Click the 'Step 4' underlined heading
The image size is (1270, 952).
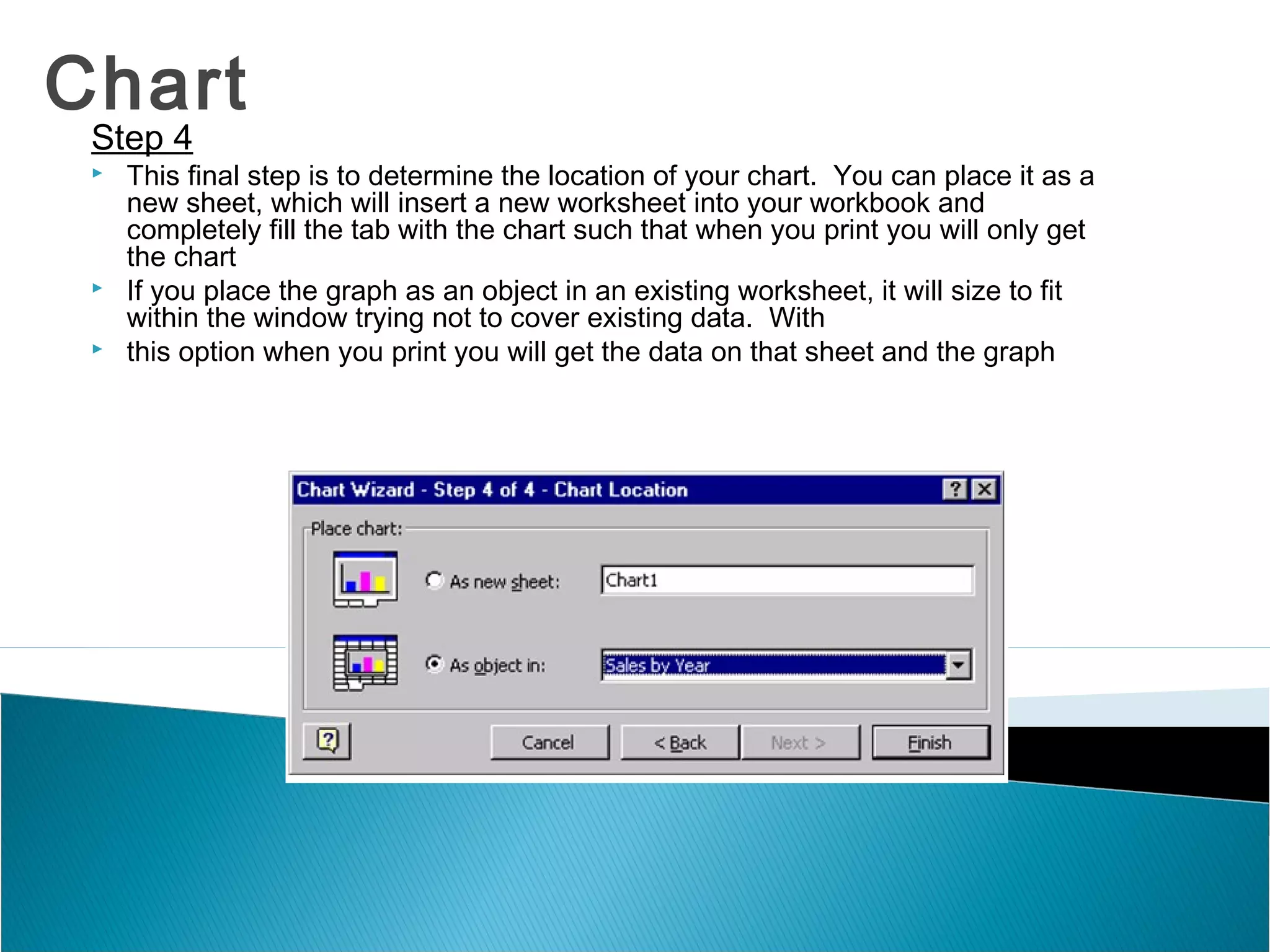(142, 138)
